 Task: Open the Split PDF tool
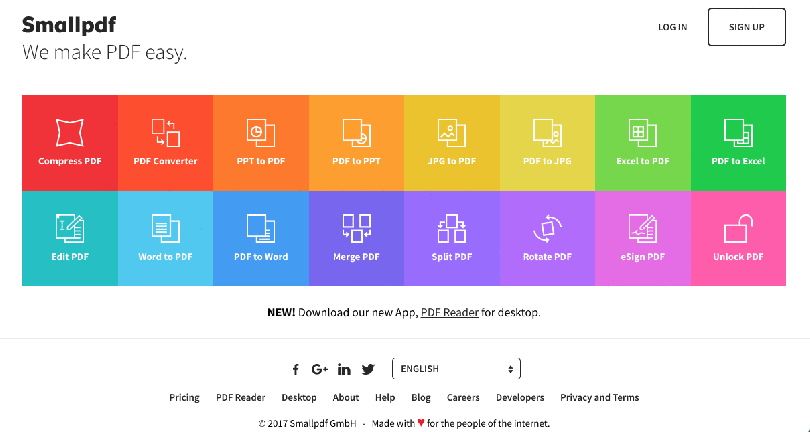(x=452, y=238)
